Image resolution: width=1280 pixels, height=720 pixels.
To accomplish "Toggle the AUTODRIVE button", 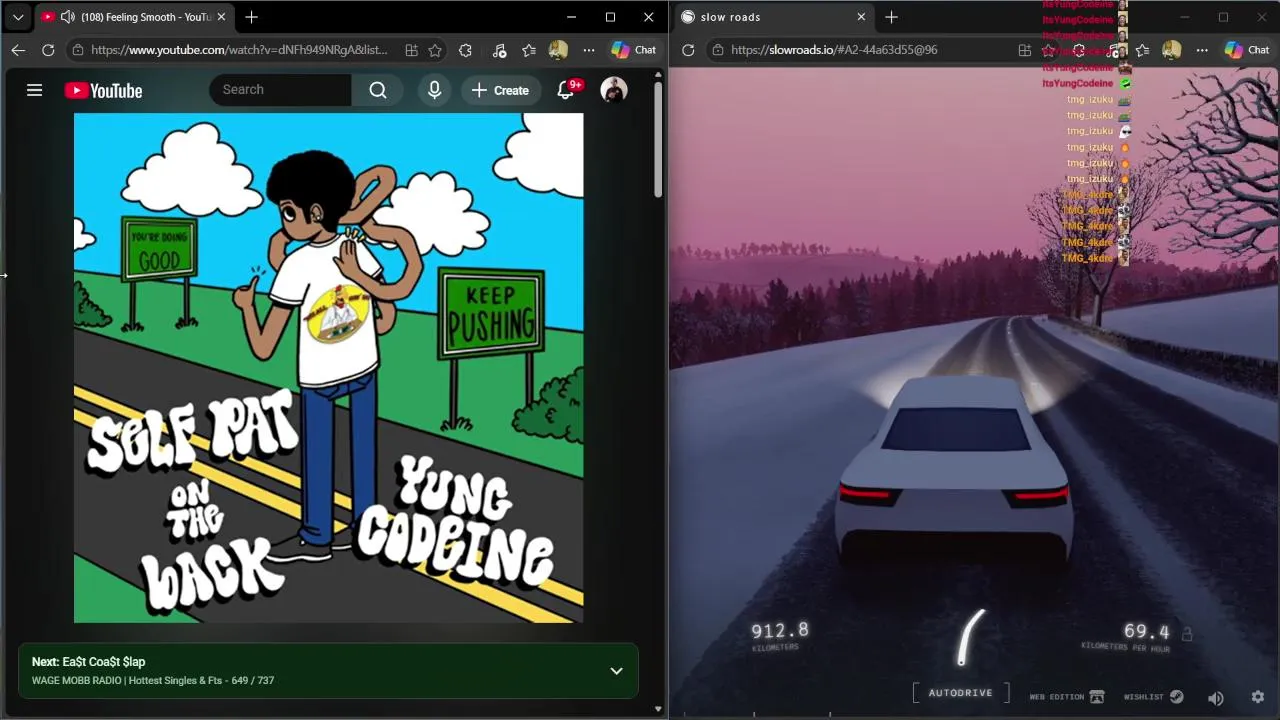I will point(960,693).
